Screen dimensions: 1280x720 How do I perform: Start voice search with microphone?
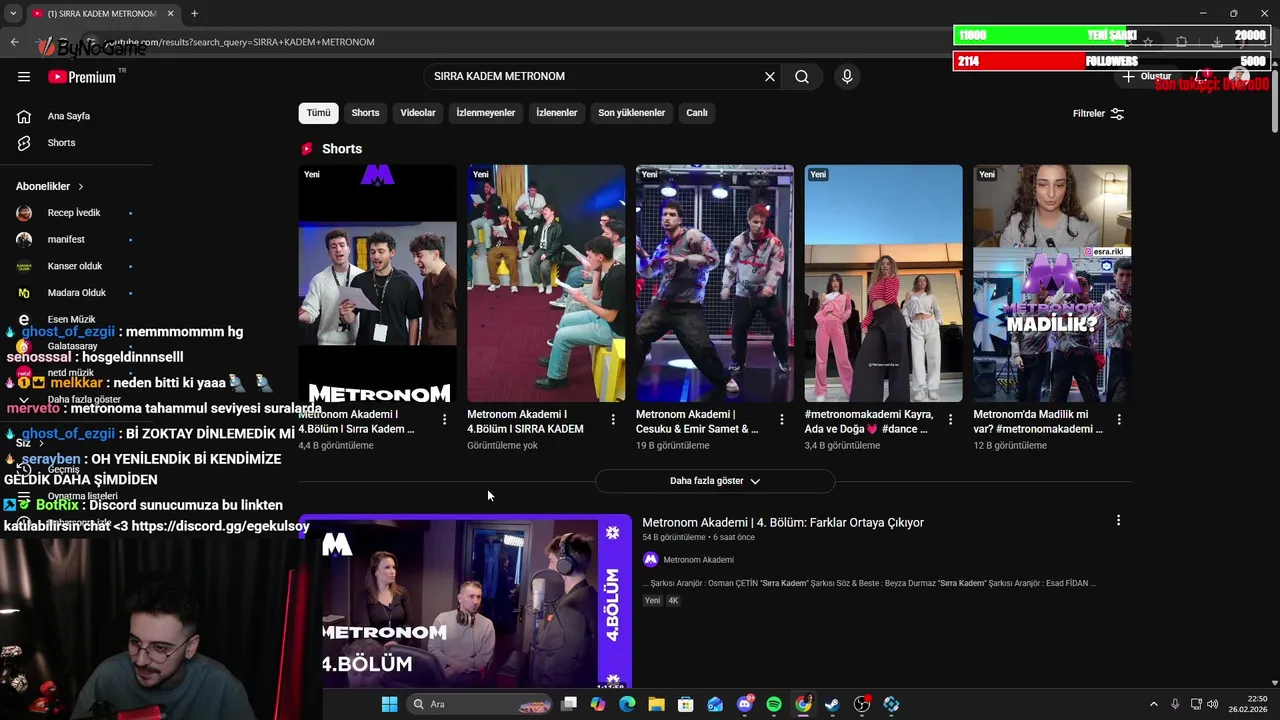[847, 77]
